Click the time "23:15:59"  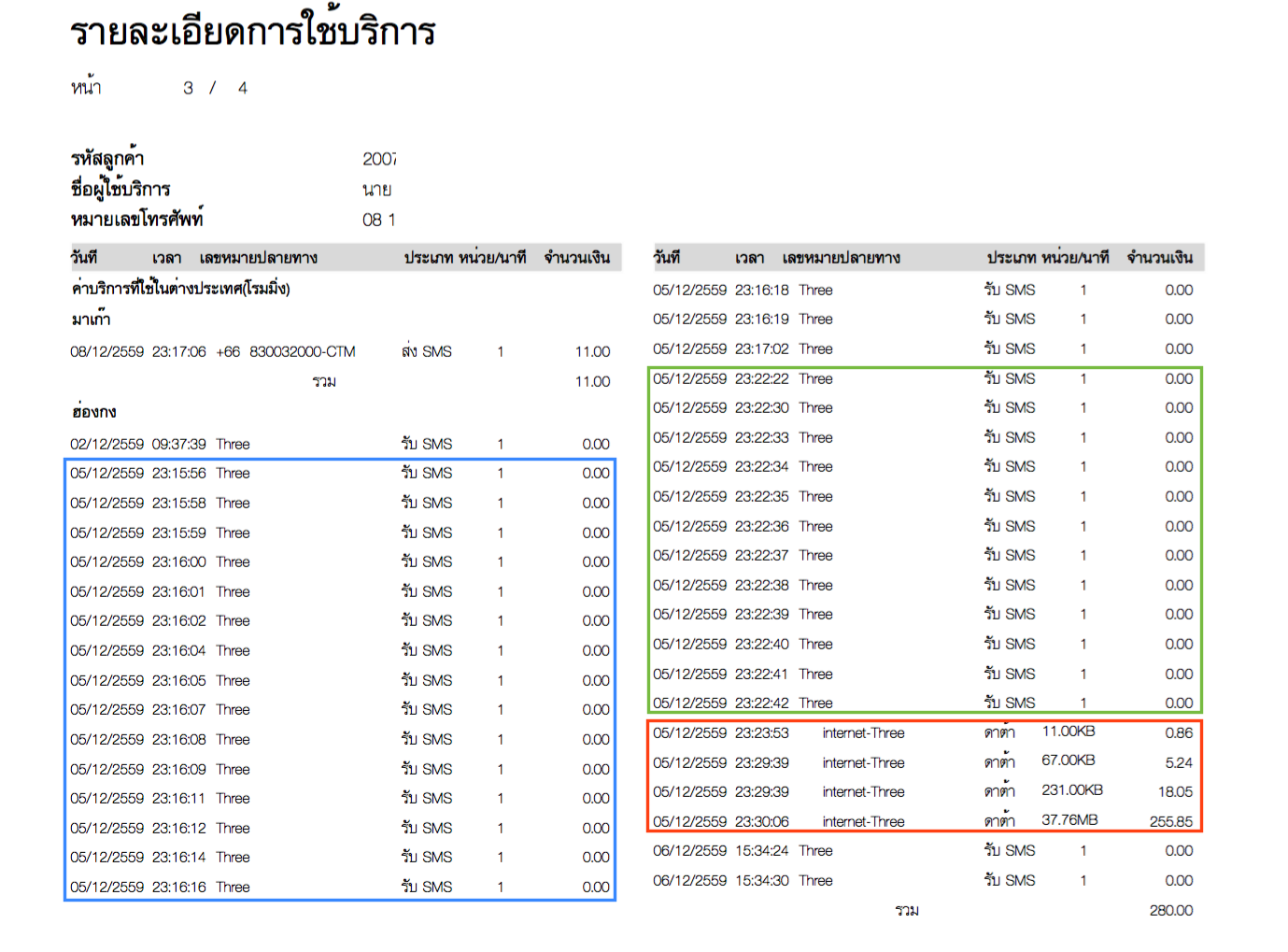tap(179, 533)
